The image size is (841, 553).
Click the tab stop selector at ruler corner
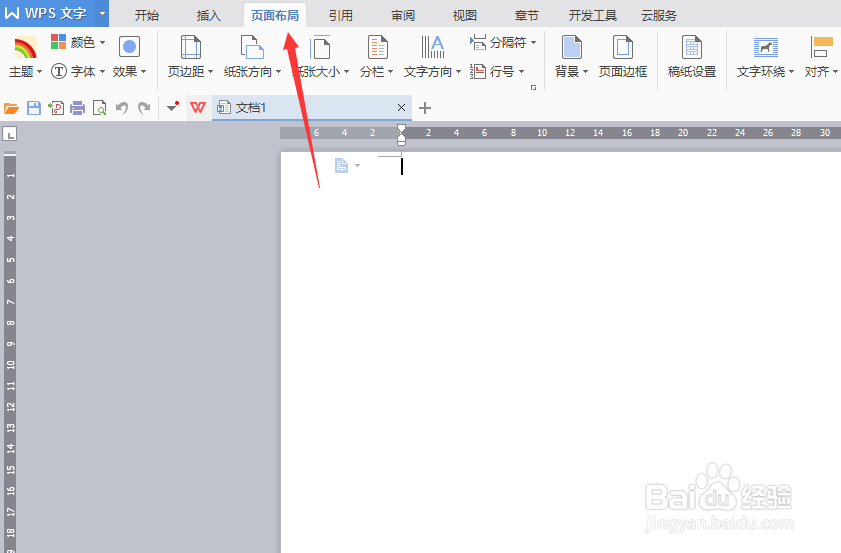(10, 134)
